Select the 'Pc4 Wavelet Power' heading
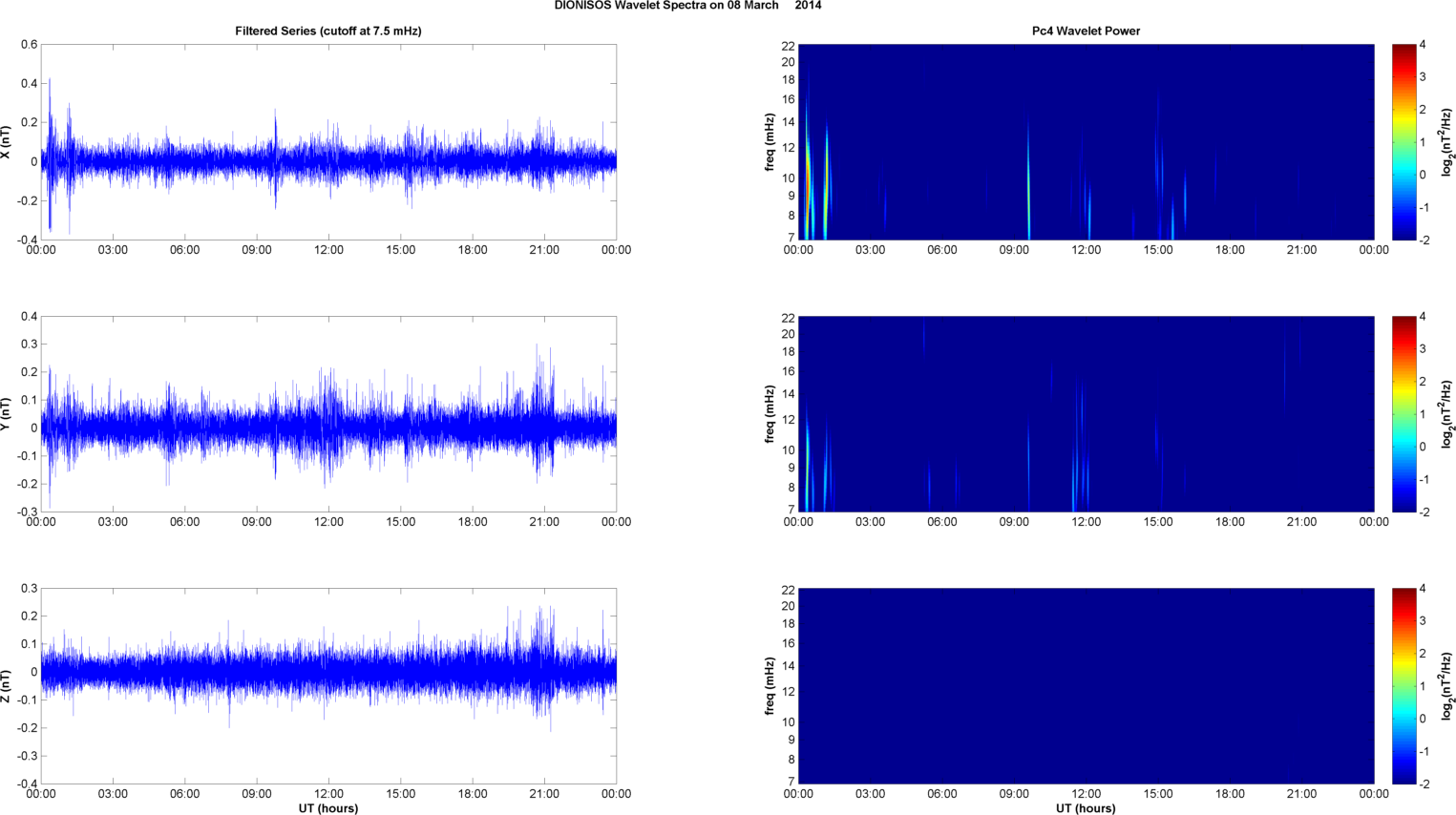The width and height of the screenshot is (1456, 815). coord(1086,31)
